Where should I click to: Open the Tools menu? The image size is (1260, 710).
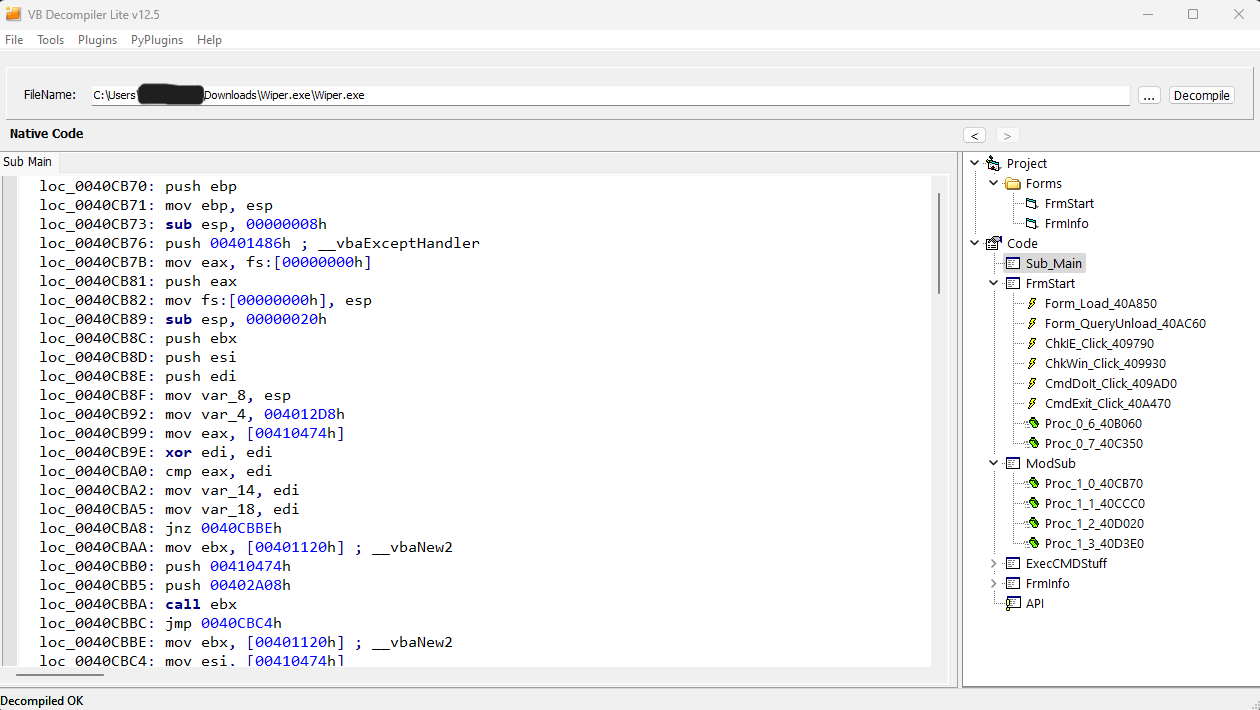coord(50,40)
